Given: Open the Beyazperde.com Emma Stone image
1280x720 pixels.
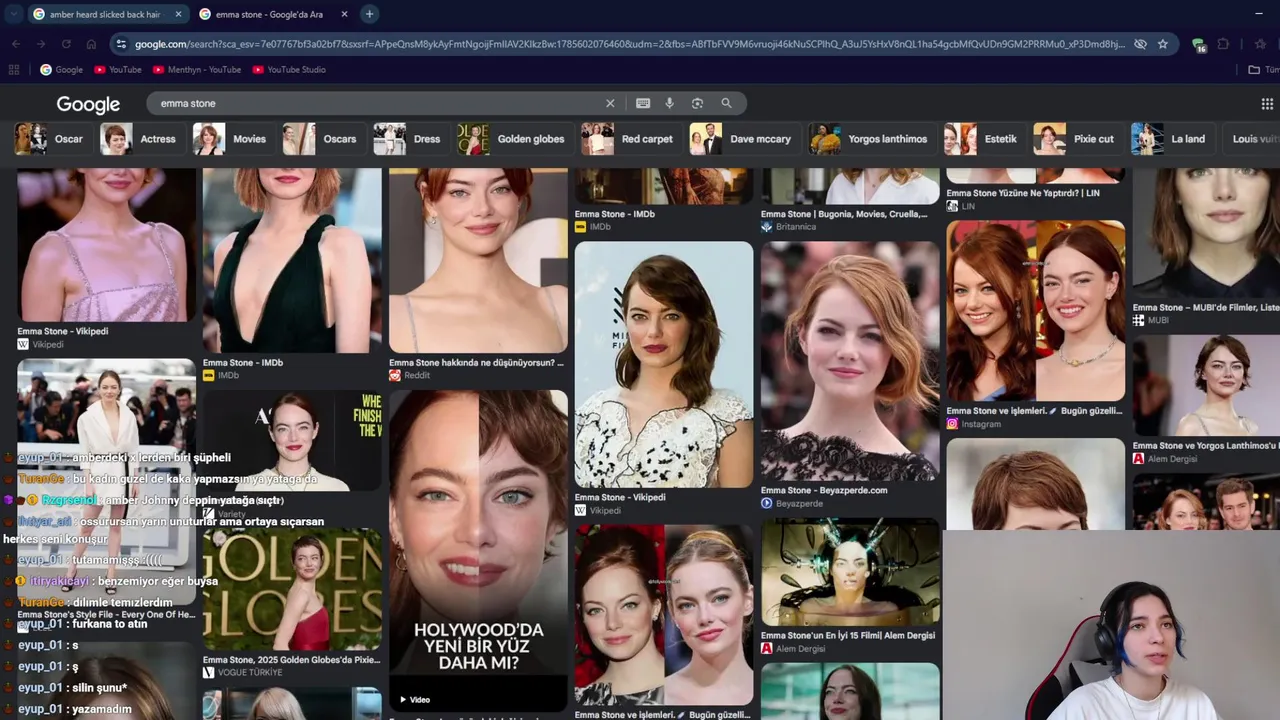Looking at the screenshot, I should pos(850,361).
